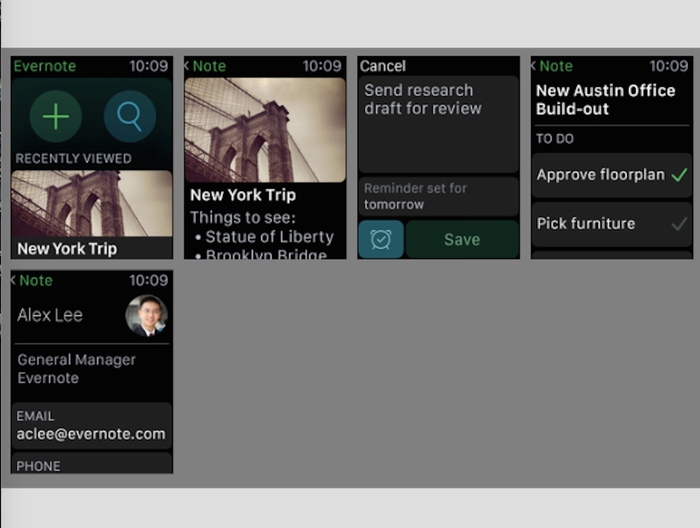700x528 pixels.
Task: Click the Send research draft text field
Action: [x=438, y=125]
